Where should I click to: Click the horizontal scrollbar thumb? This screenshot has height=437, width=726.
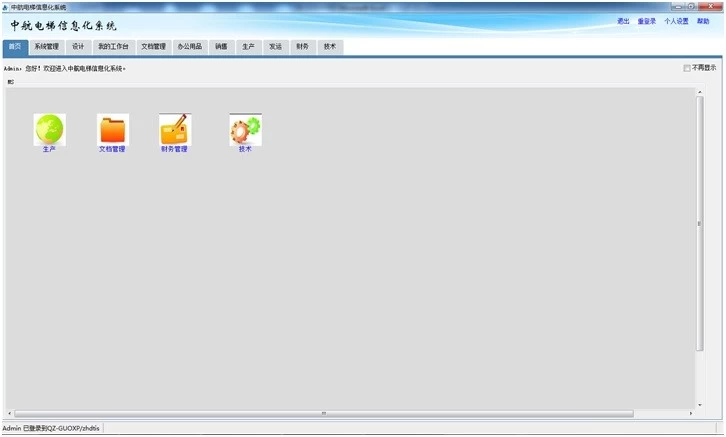(322, 413)
